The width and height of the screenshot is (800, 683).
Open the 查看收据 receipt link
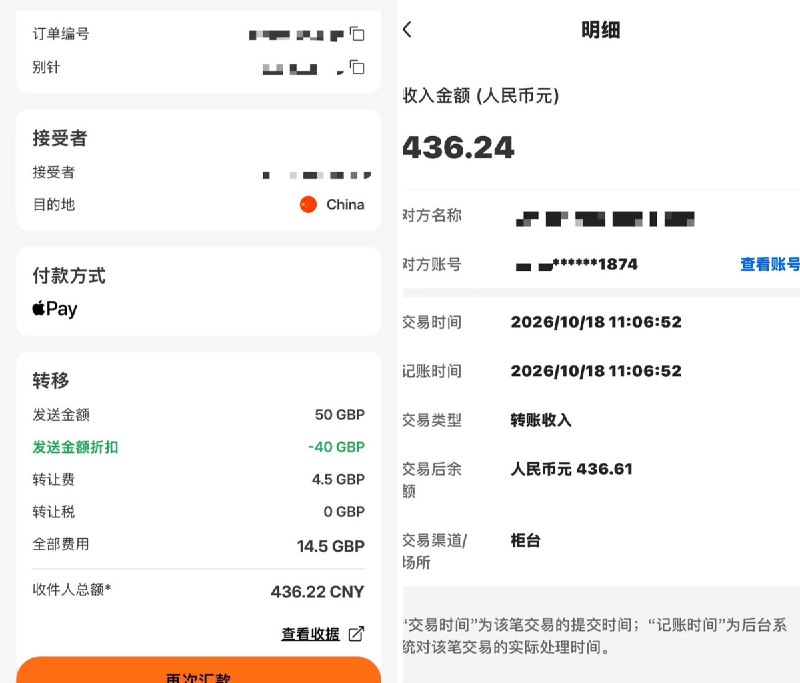[310, 634]
